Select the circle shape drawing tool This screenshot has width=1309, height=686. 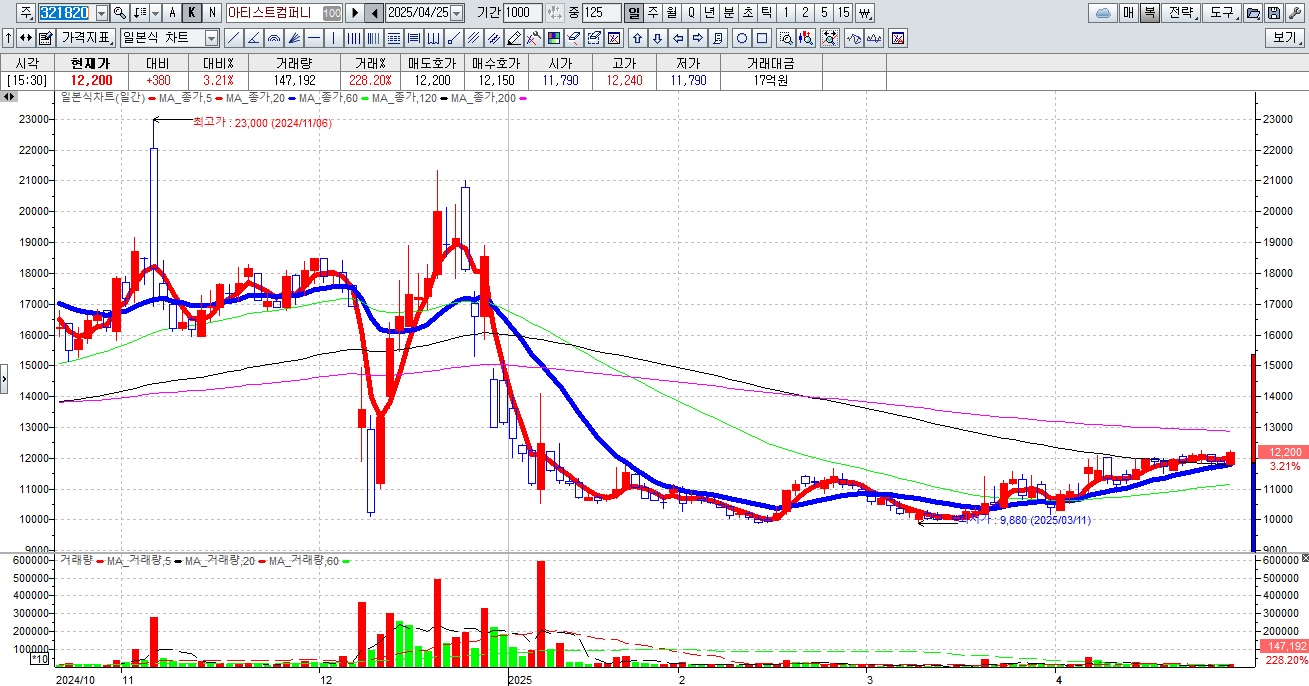742,38
